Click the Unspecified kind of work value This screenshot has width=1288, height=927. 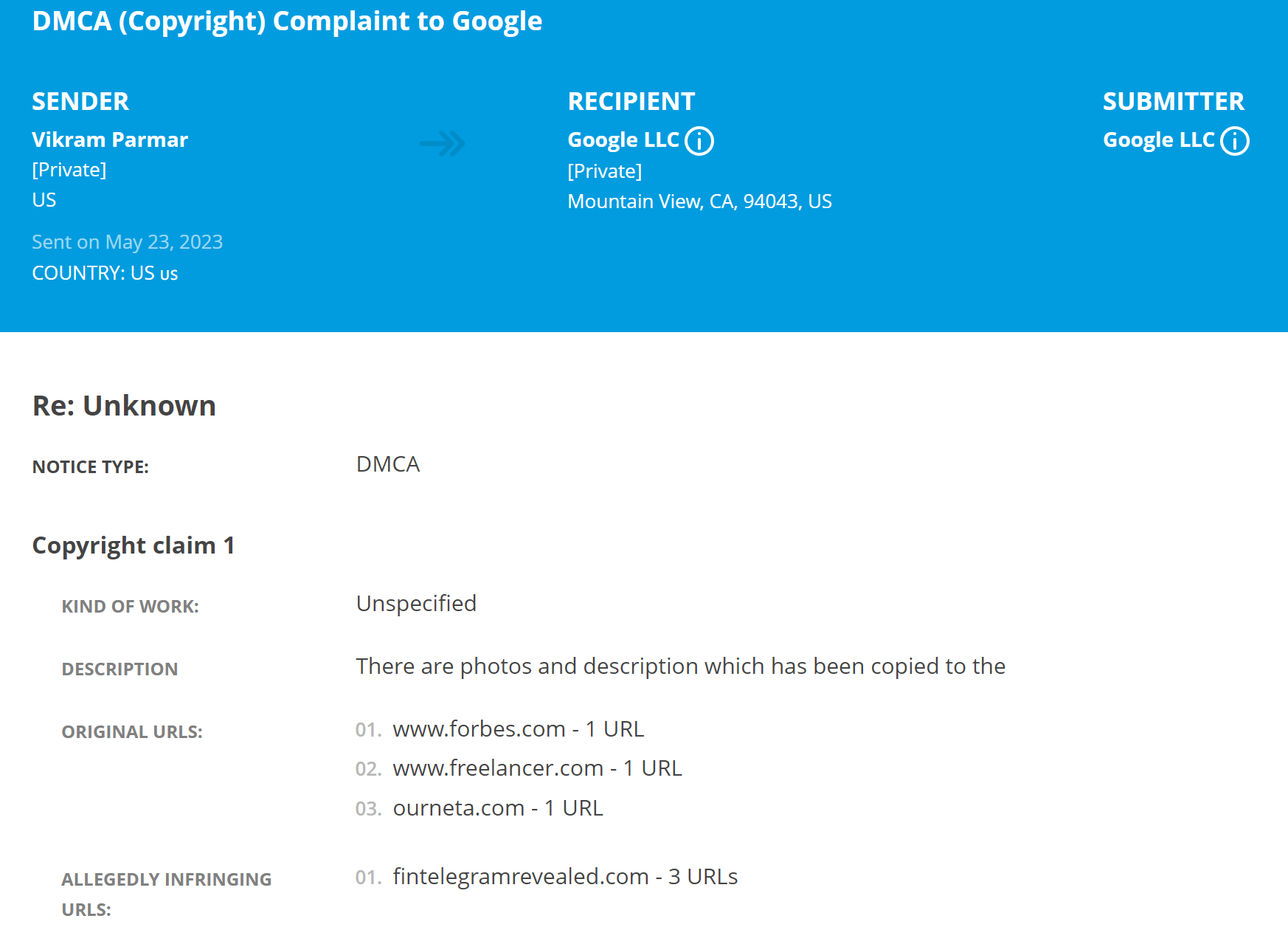coord(416,604)
